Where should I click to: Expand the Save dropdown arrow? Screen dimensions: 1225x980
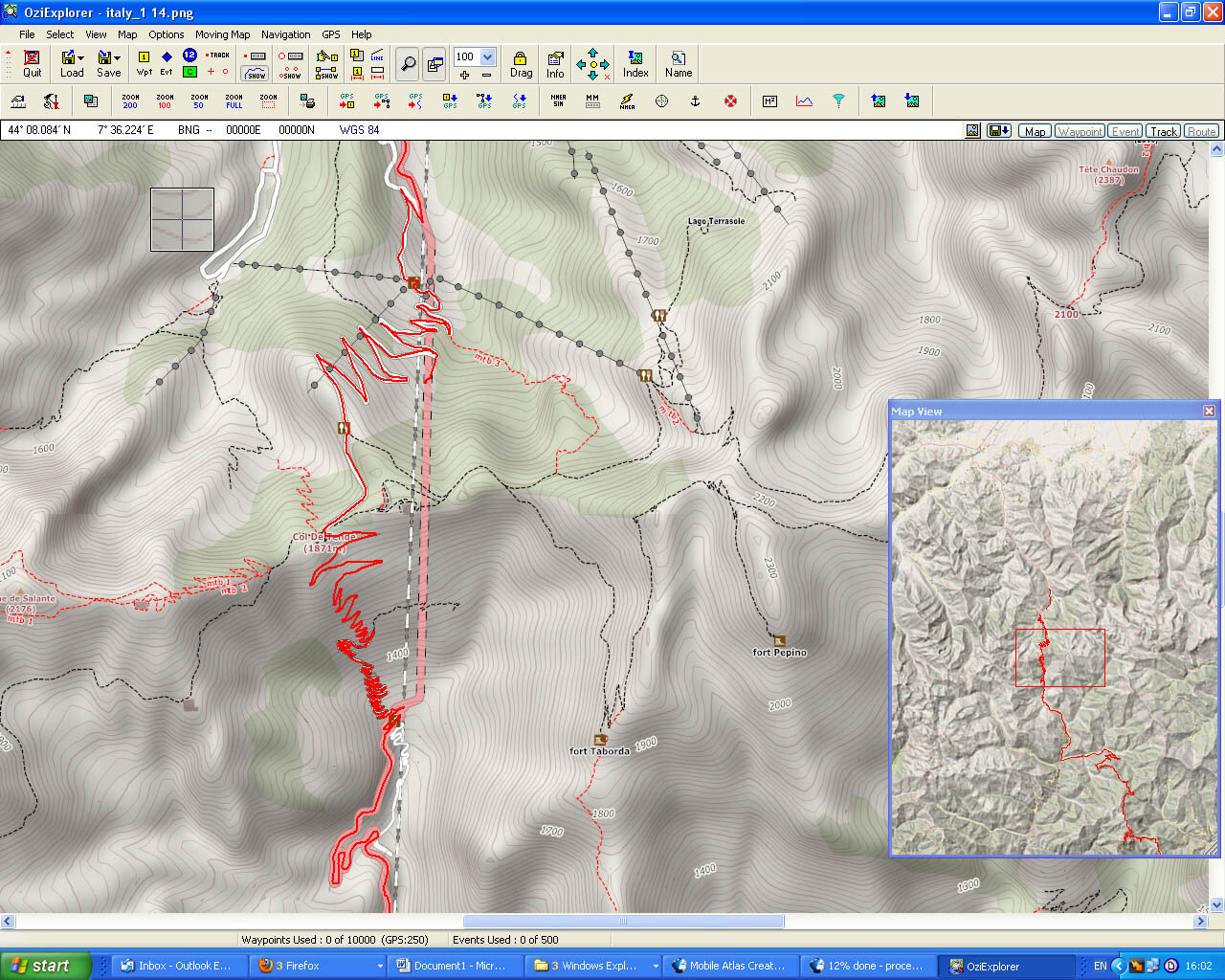[x=117, y=57]
